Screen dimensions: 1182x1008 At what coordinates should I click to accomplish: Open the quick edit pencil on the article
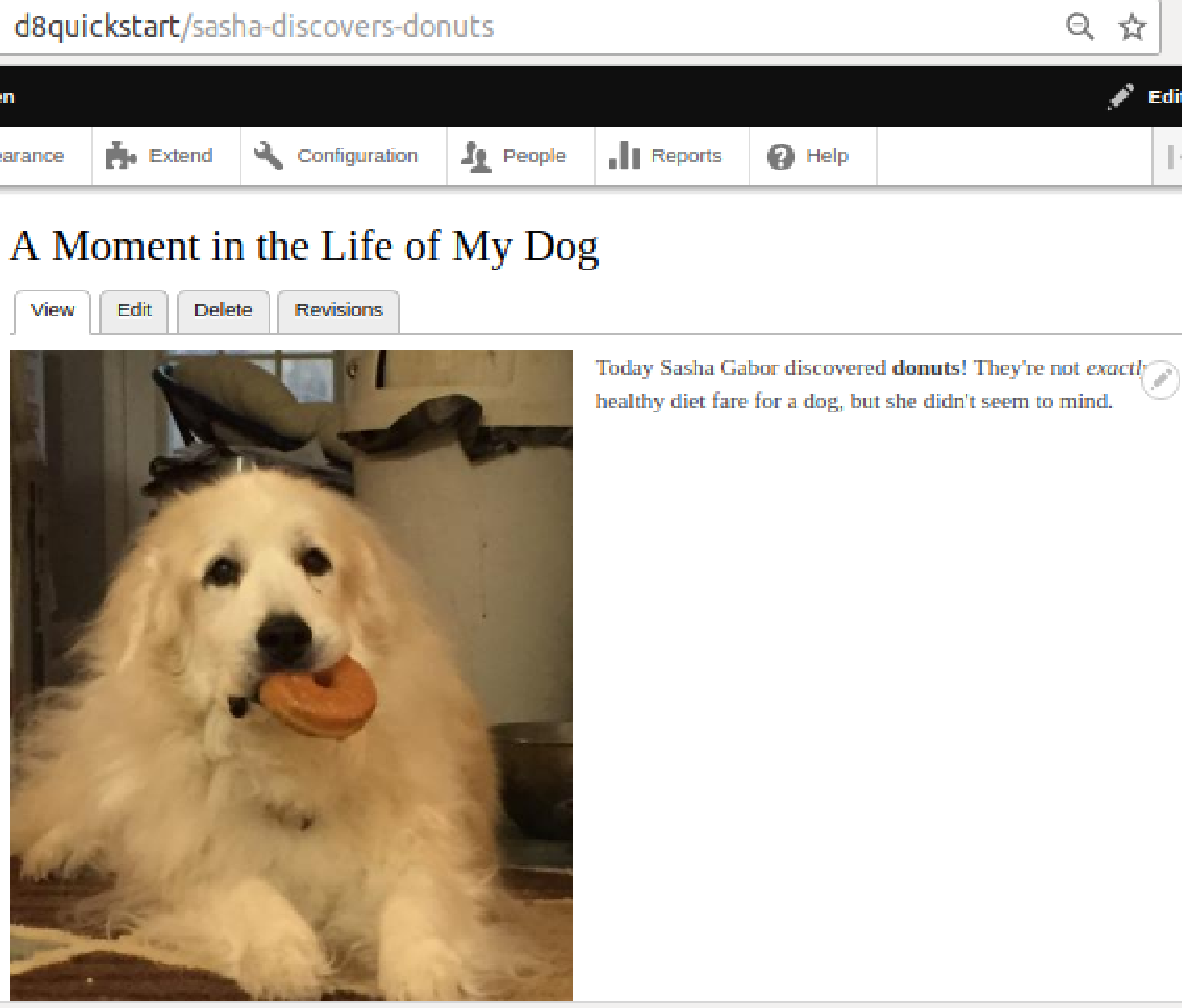click(1160, 381)
